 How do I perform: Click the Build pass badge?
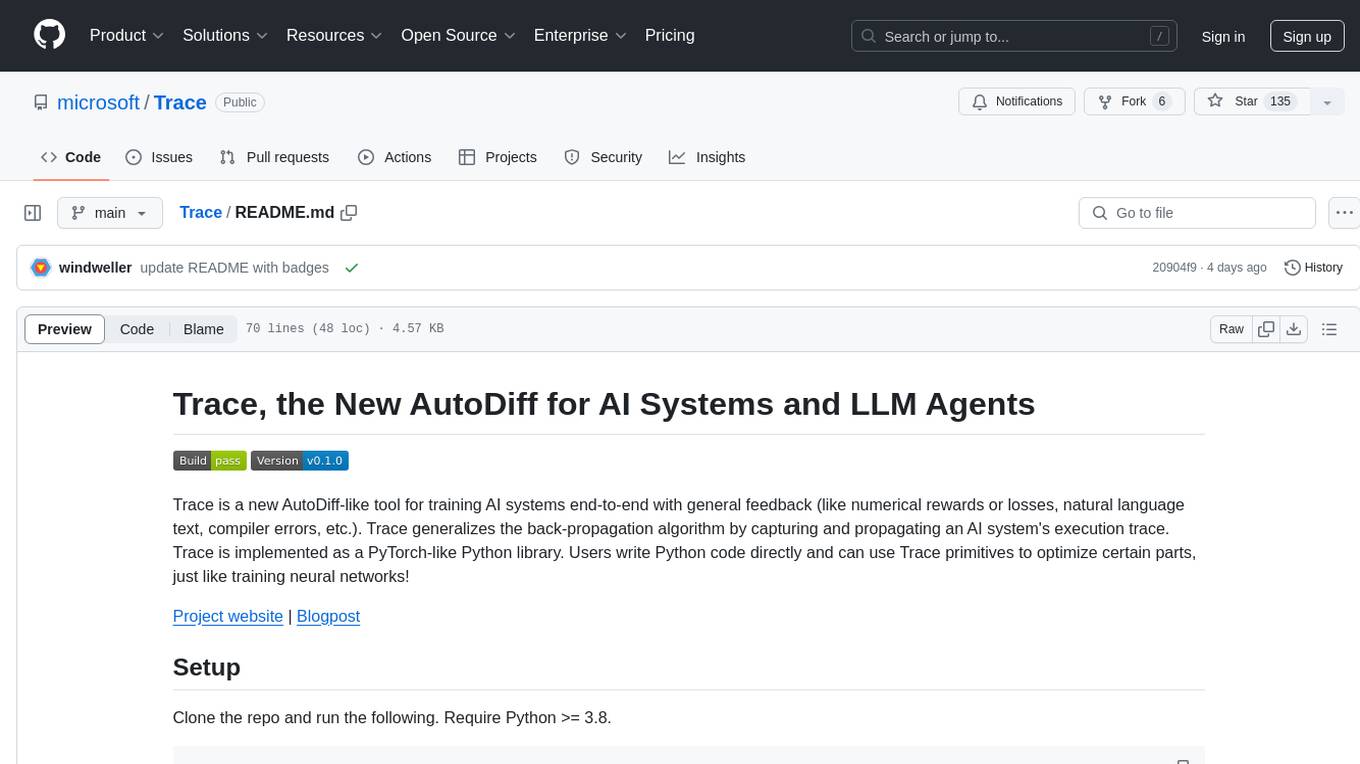coord(209,460)
